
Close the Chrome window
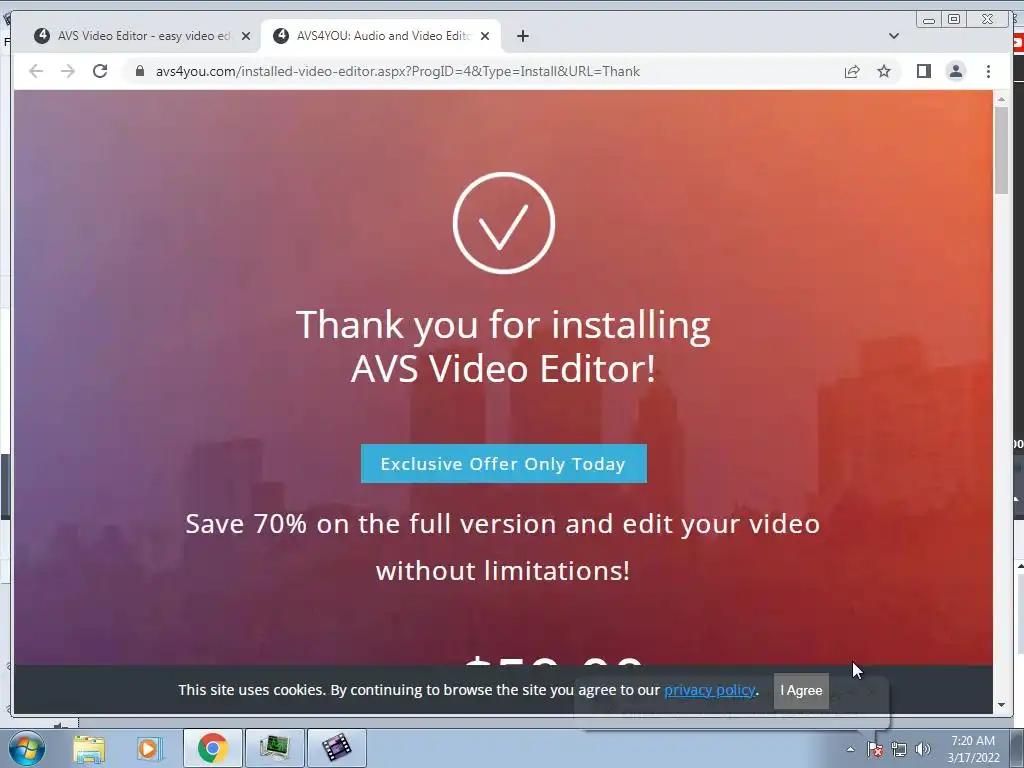tap(987, 20)
